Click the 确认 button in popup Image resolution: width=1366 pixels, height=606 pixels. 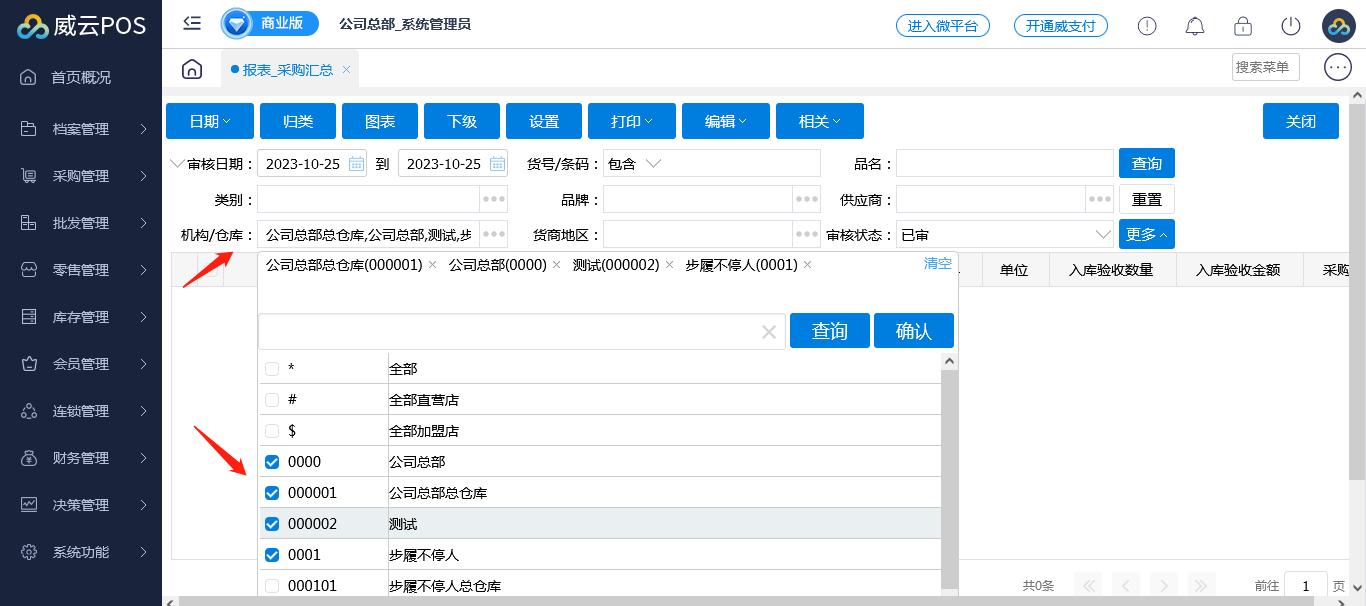coord(913,331)
